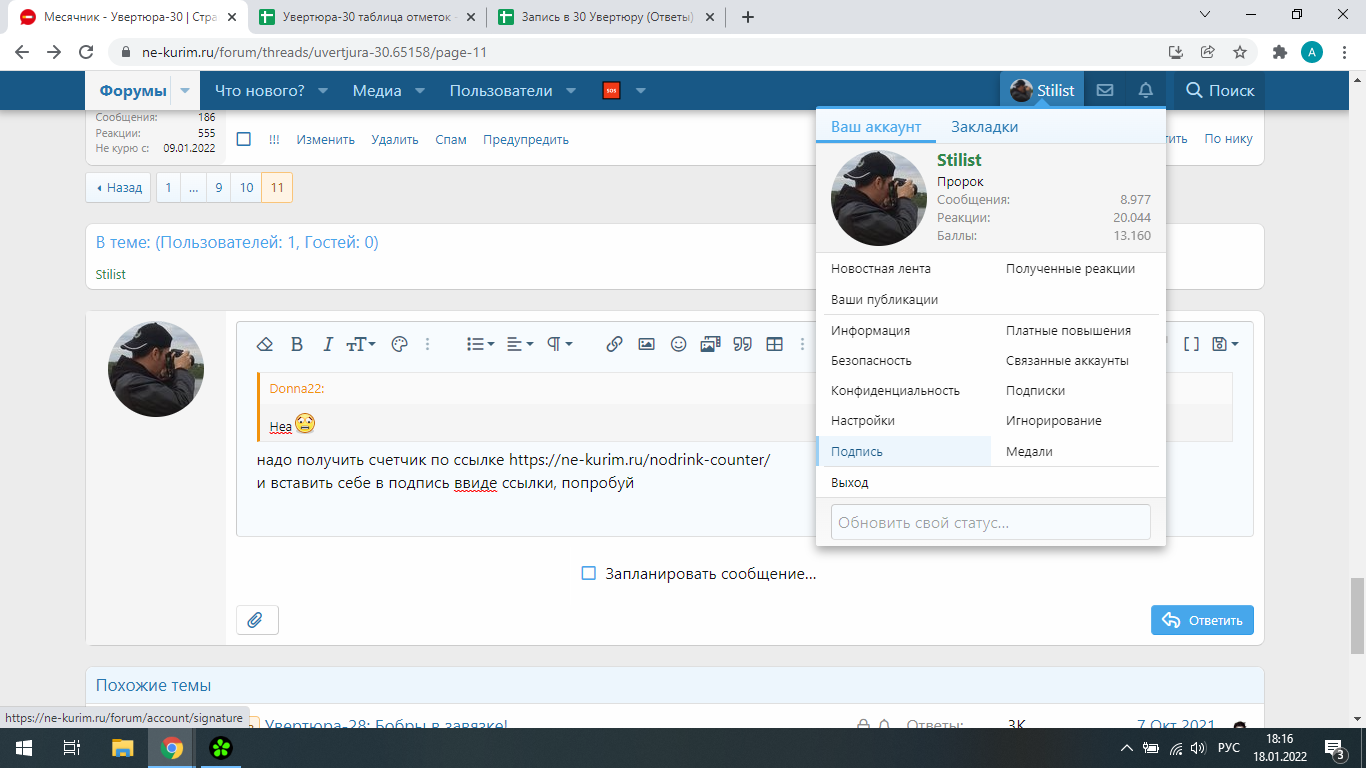Image resolution: width=1366 pixels, height=768 pixels.
Task: Open the alerts bell icon
Action: pos(1146,90)
